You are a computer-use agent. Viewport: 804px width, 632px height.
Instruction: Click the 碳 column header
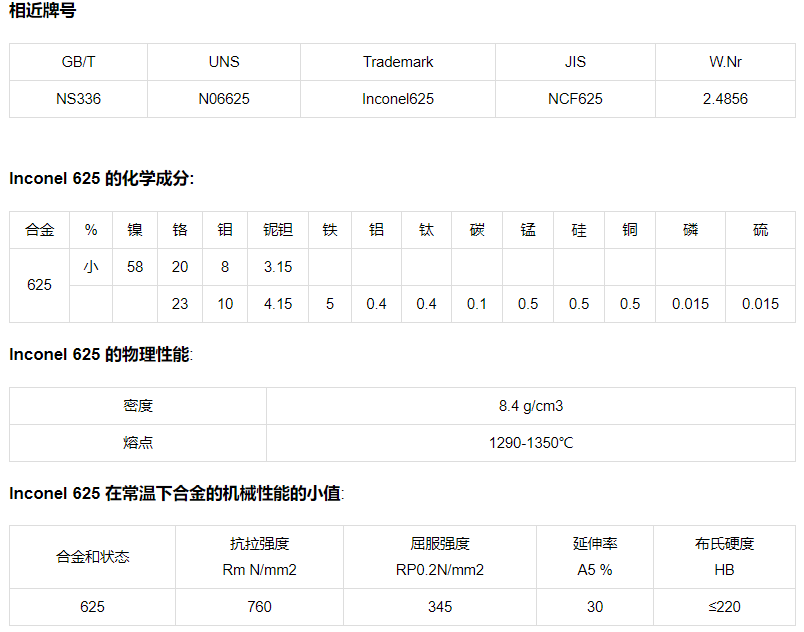coord(477,230)
